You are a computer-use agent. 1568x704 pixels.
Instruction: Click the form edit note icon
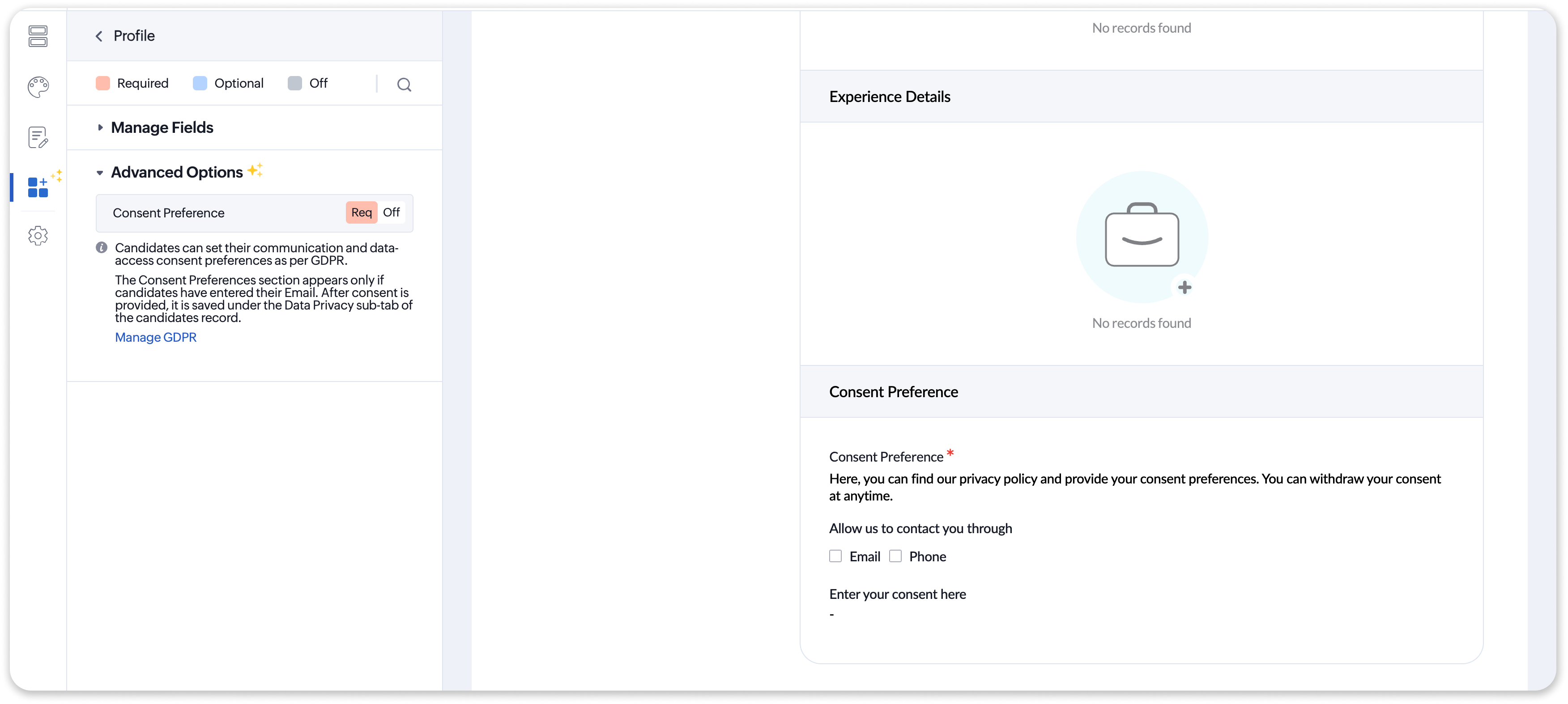coord(38,137)
